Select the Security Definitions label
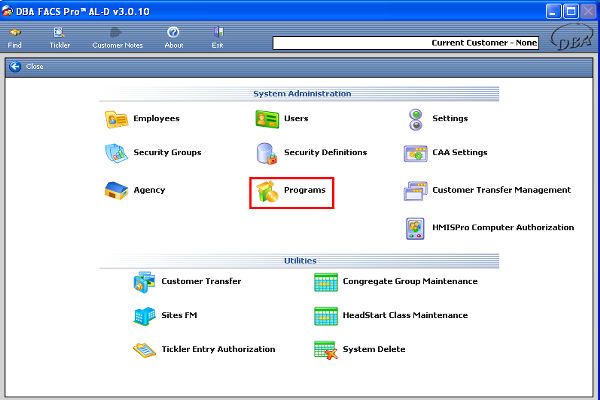This screenshot has height=400, width=600. click(x=325, y=152)
